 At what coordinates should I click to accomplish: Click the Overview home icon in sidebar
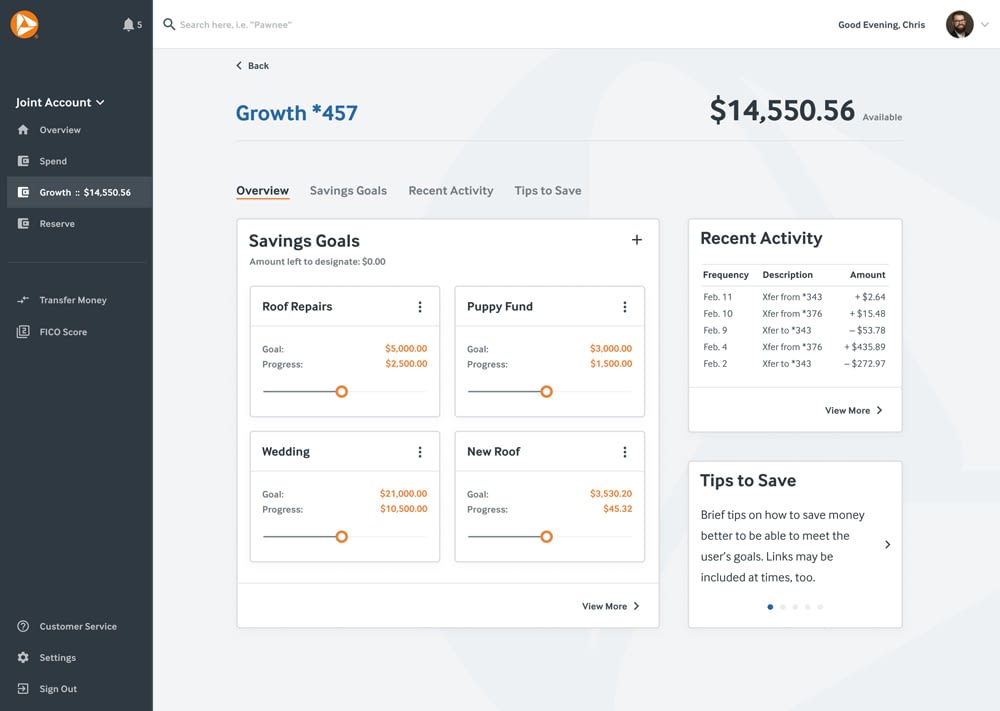[23, 129]
